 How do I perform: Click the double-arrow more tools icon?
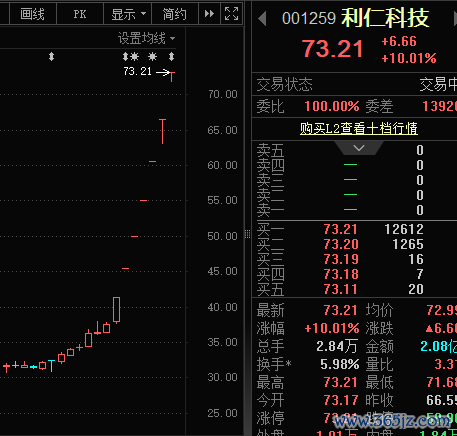209,14
